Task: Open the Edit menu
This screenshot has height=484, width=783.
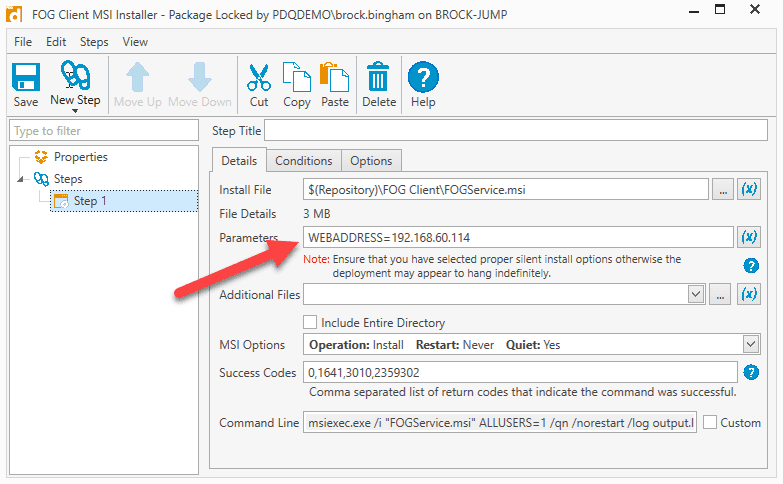Action: 56,42
